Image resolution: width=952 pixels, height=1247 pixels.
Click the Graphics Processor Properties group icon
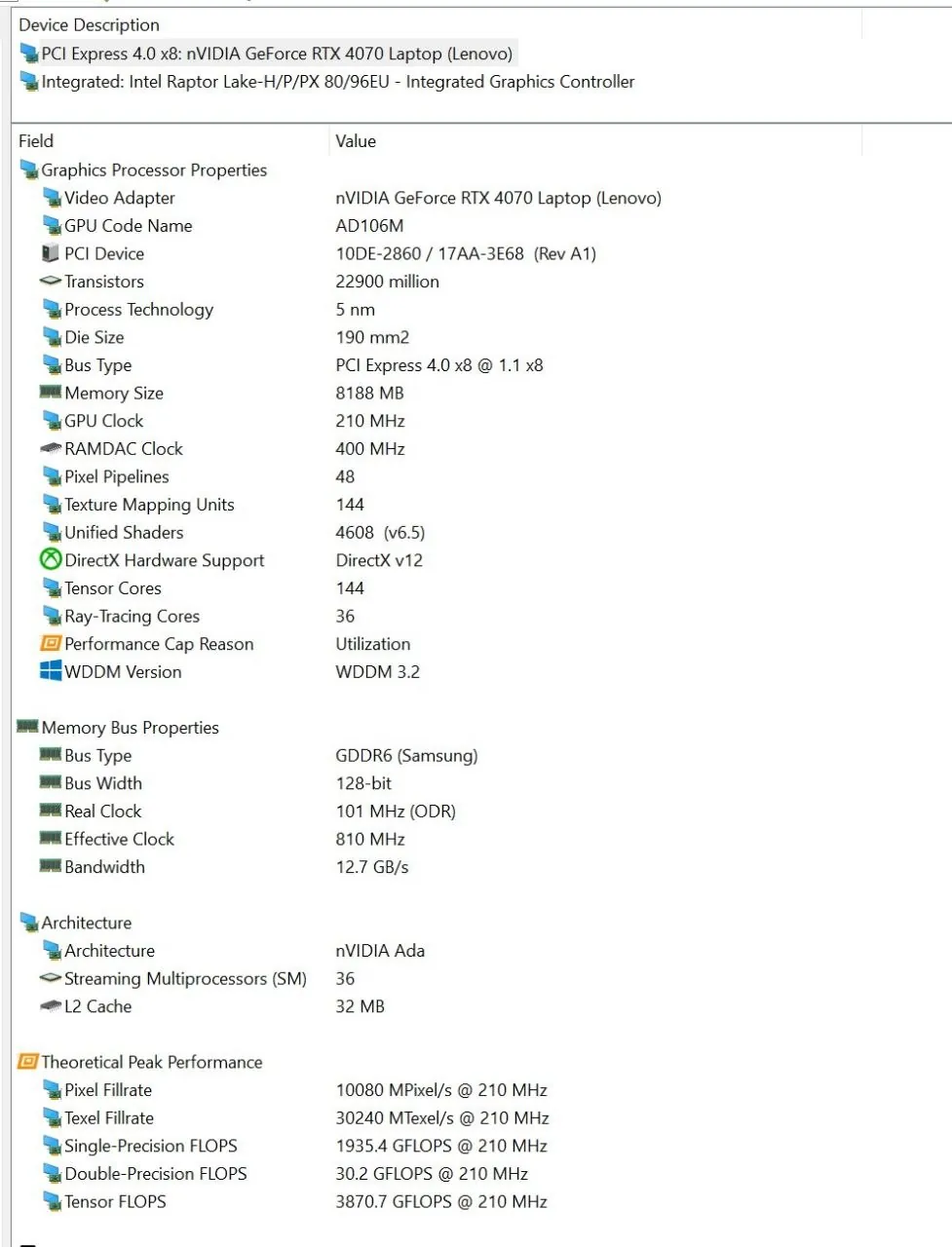click(x=29, y=170)
